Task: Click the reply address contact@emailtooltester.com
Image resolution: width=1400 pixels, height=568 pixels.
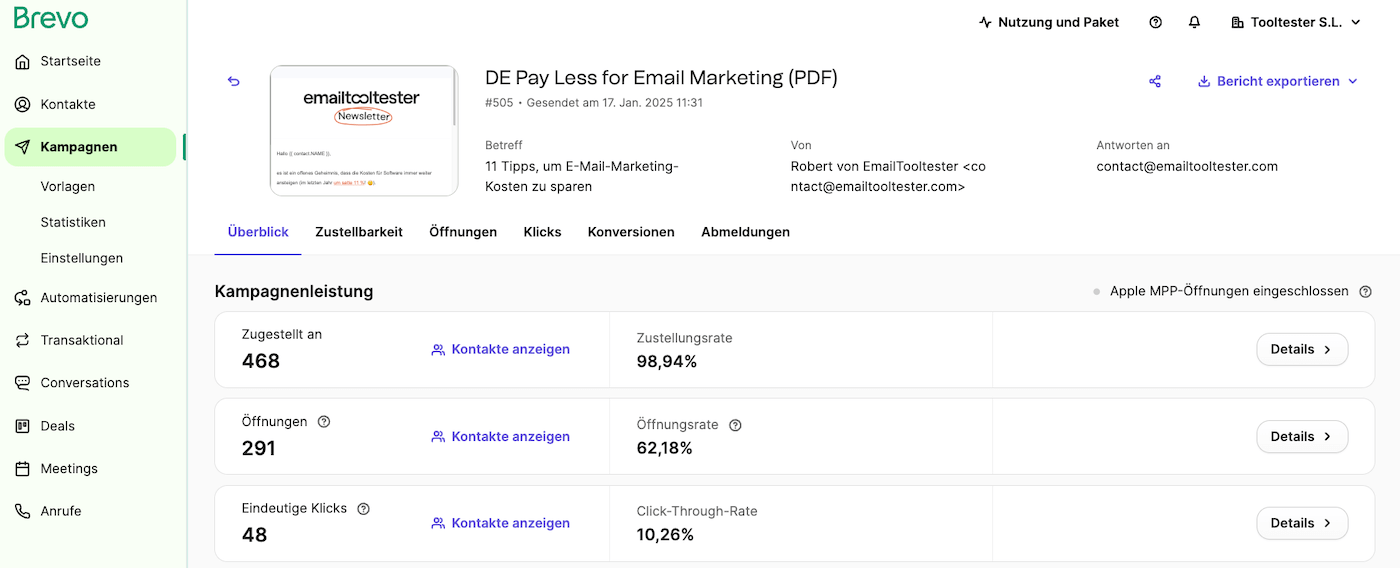Action: (x=1187, y=167)
